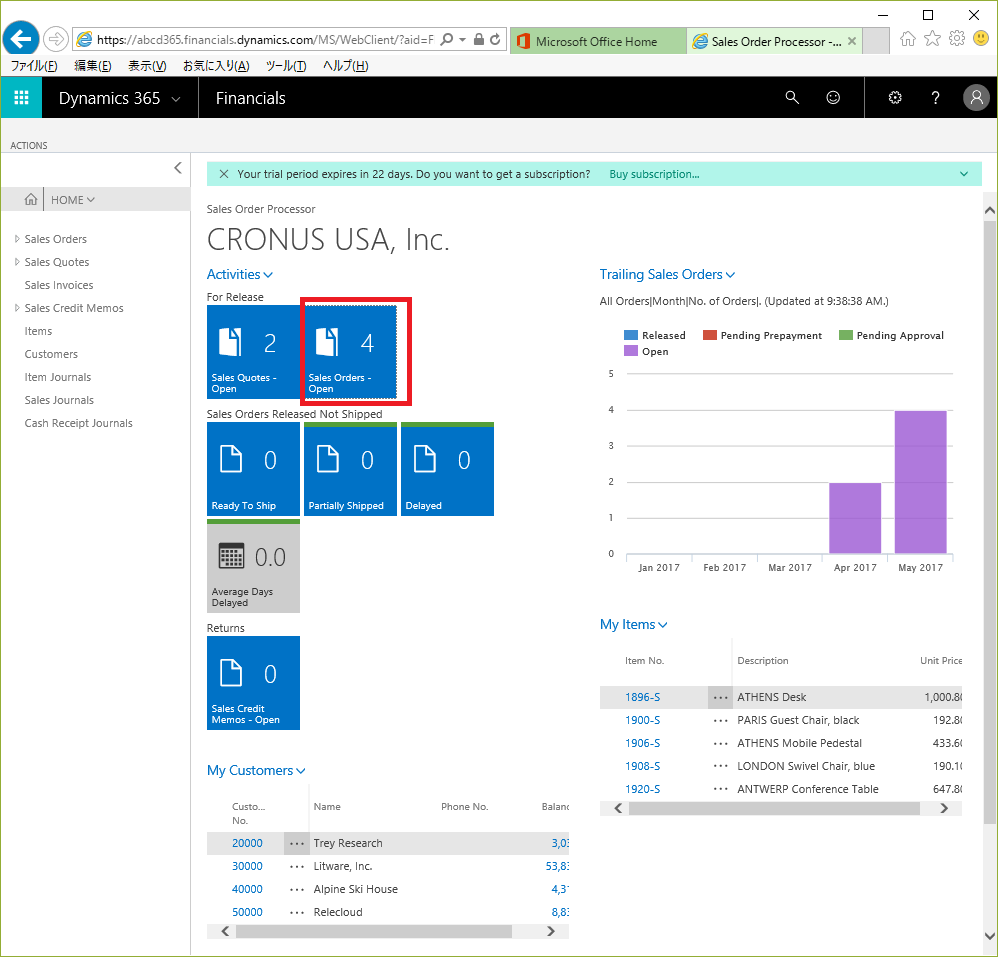This screenshot has height=957, width=998.
Task: Open the 編集(E) menu
Action: [x=93, y=66]
